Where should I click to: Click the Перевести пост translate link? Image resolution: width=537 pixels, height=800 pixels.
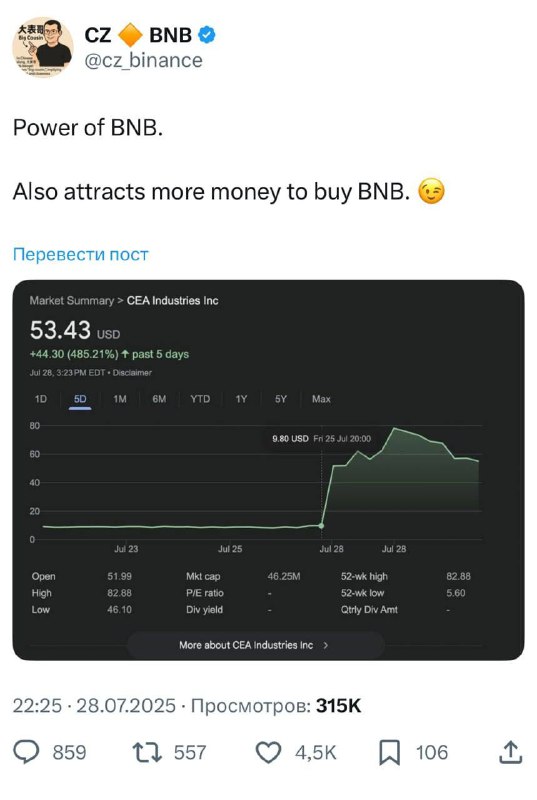coord(81,254)
